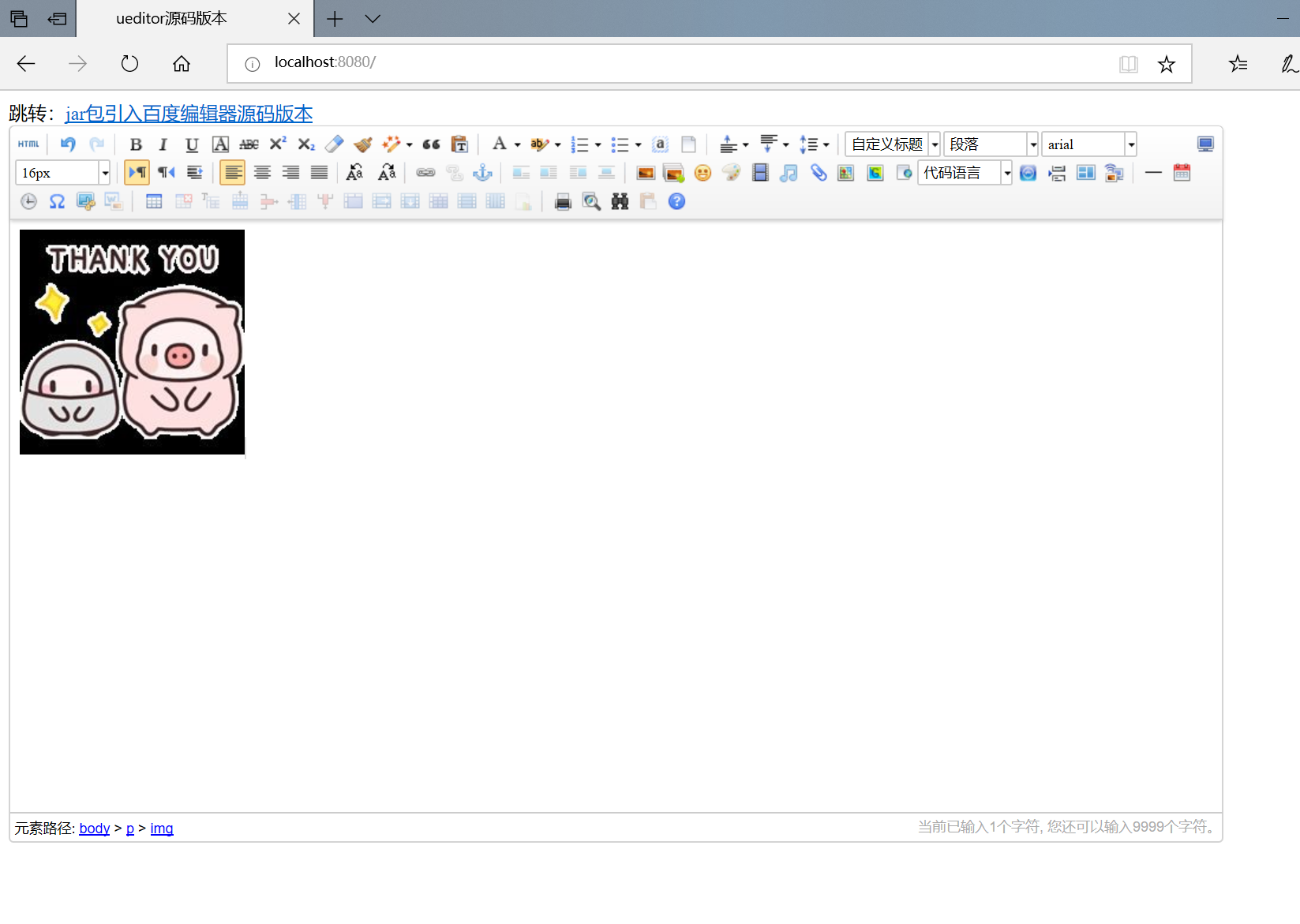This screenshot has height=924, width=1300.
Task: Toggle superscript X² formatting
Action: (x=278, y=144)
